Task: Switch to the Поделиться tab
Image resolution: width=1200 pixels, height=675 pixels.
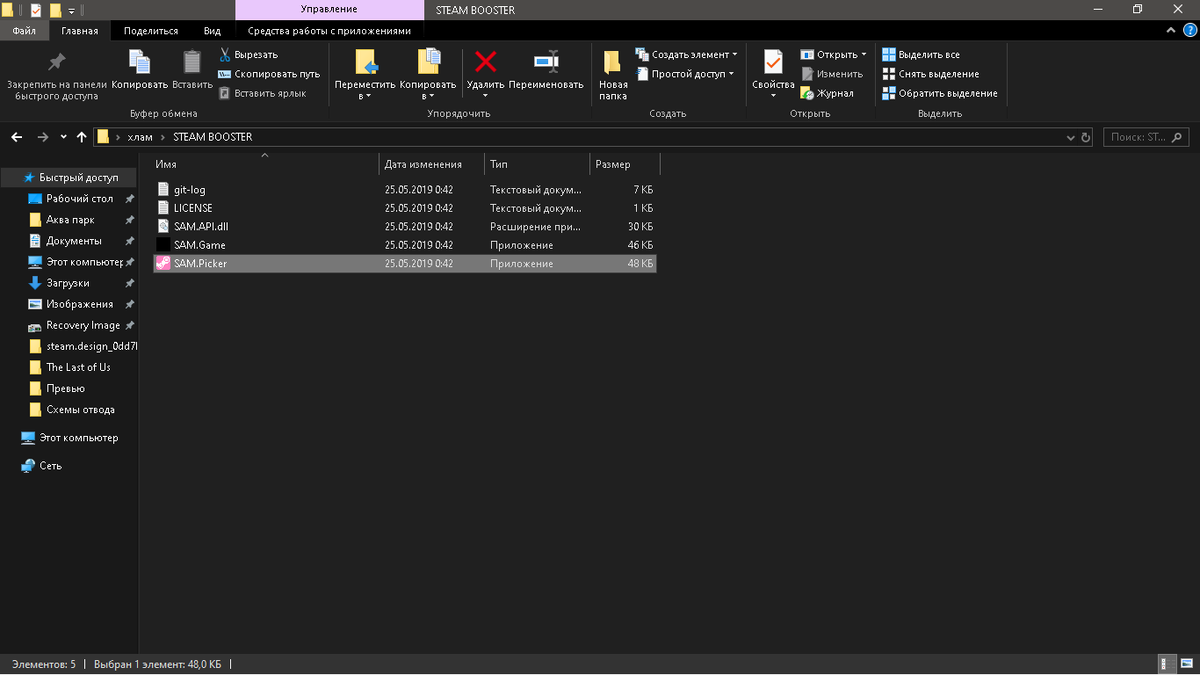Action: pos(151,31)
